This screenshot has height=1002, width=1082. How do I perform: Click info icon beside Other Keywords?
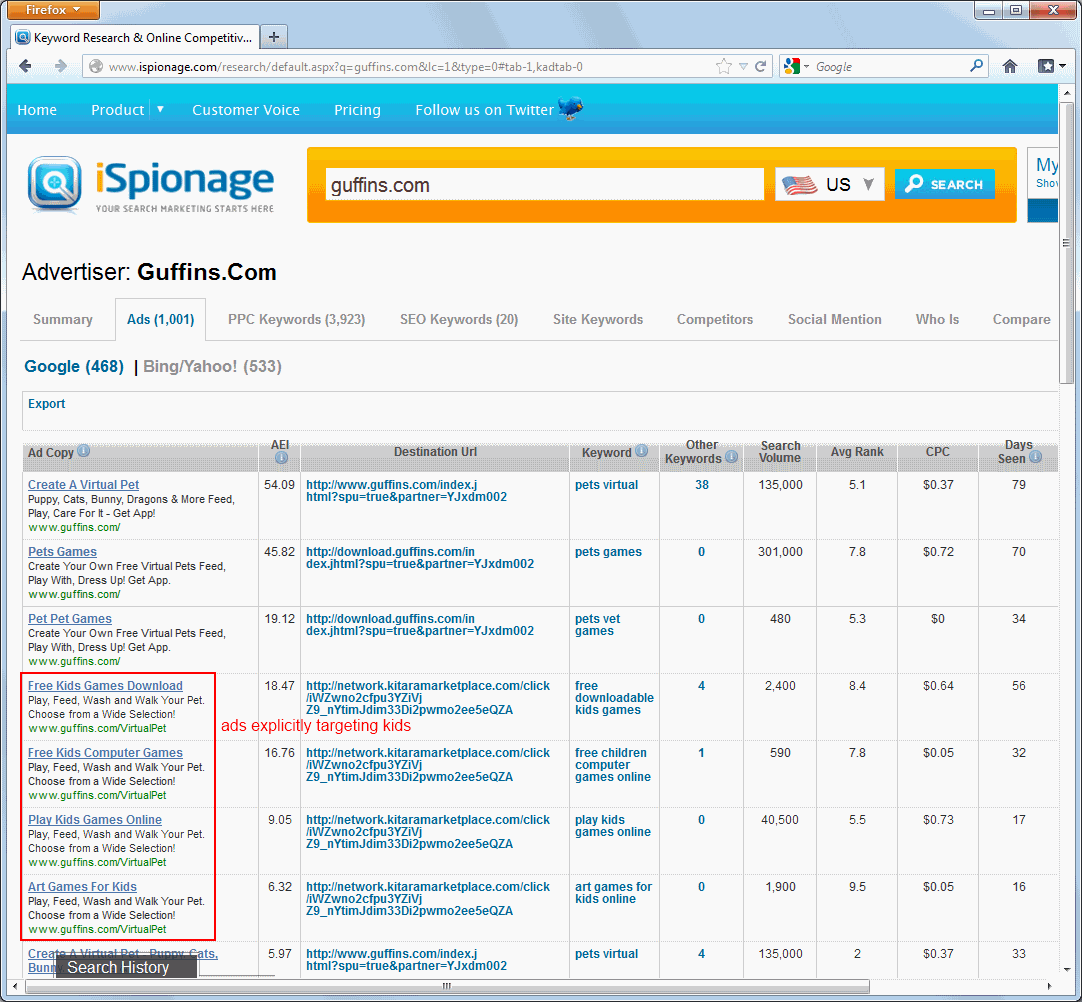731,457
